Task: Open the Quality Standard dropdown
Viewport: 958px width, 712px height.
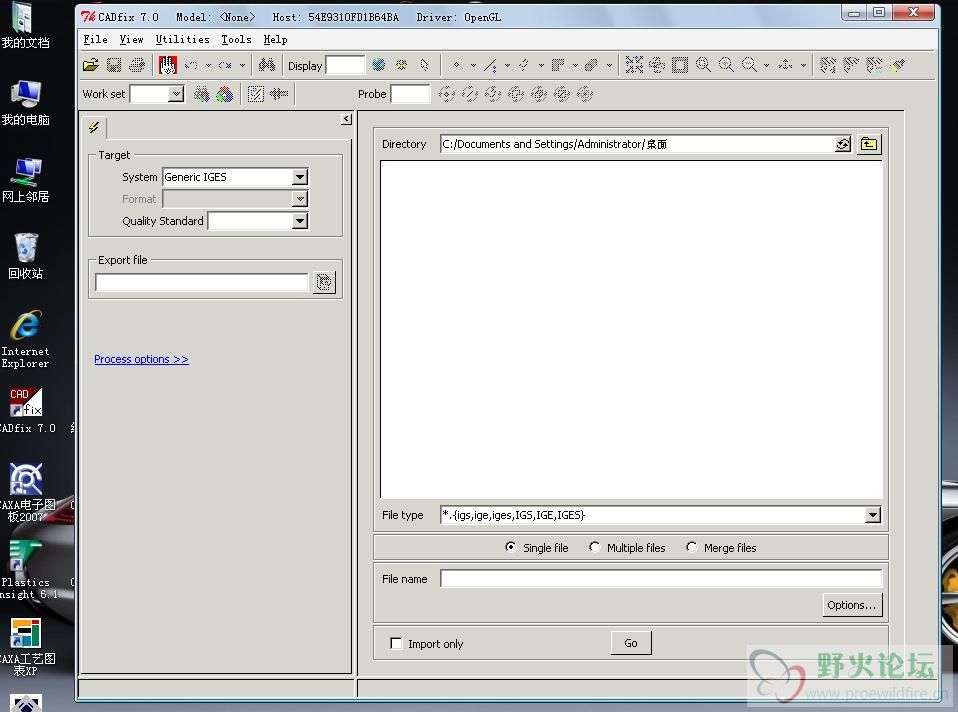Action: (299, 221)
